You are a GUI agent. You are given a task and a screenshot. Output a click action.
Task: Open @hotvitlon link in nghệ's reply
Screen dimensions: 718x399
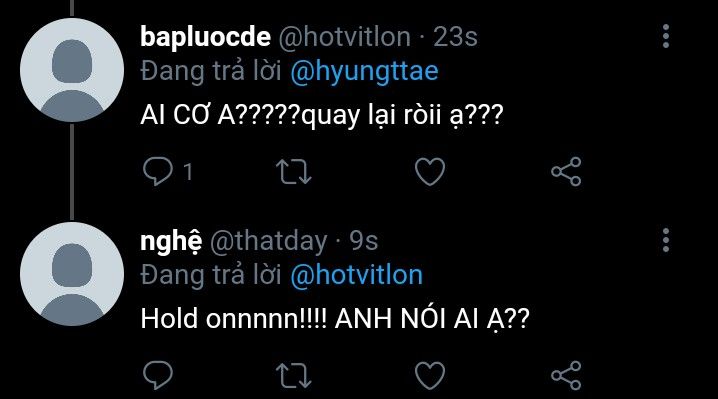357,275
